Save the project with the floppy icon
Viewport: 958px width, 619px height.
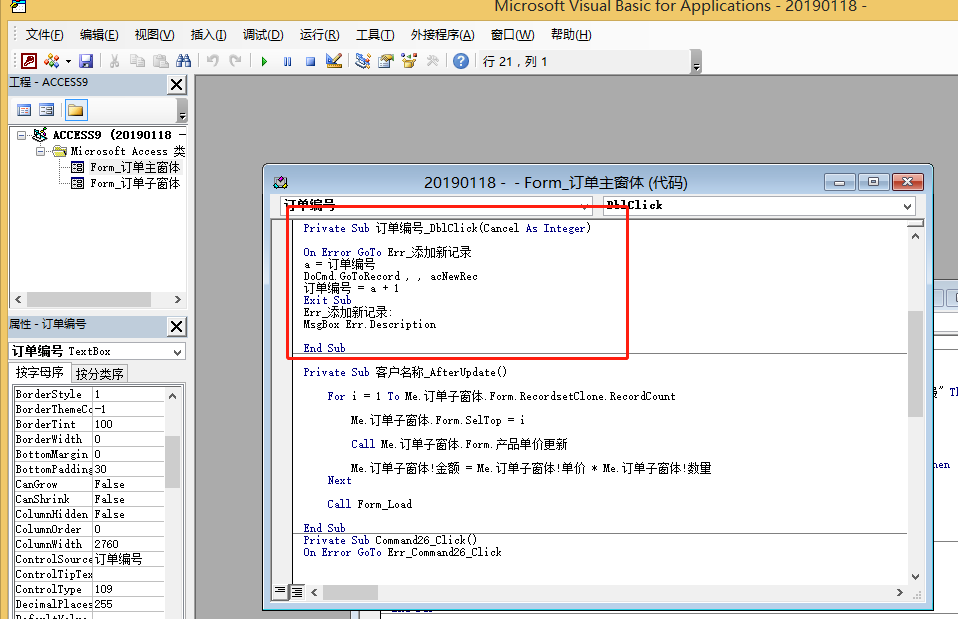[86, 61]
